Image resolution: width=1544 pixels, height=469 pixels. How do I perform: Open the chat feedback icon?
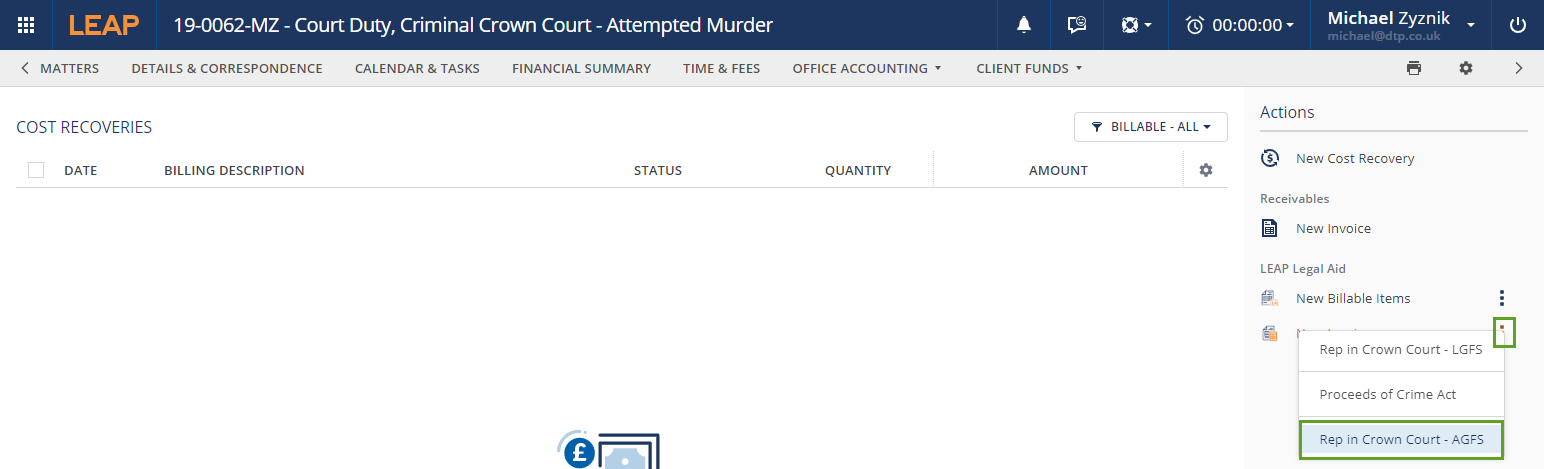pos(1076,25)
